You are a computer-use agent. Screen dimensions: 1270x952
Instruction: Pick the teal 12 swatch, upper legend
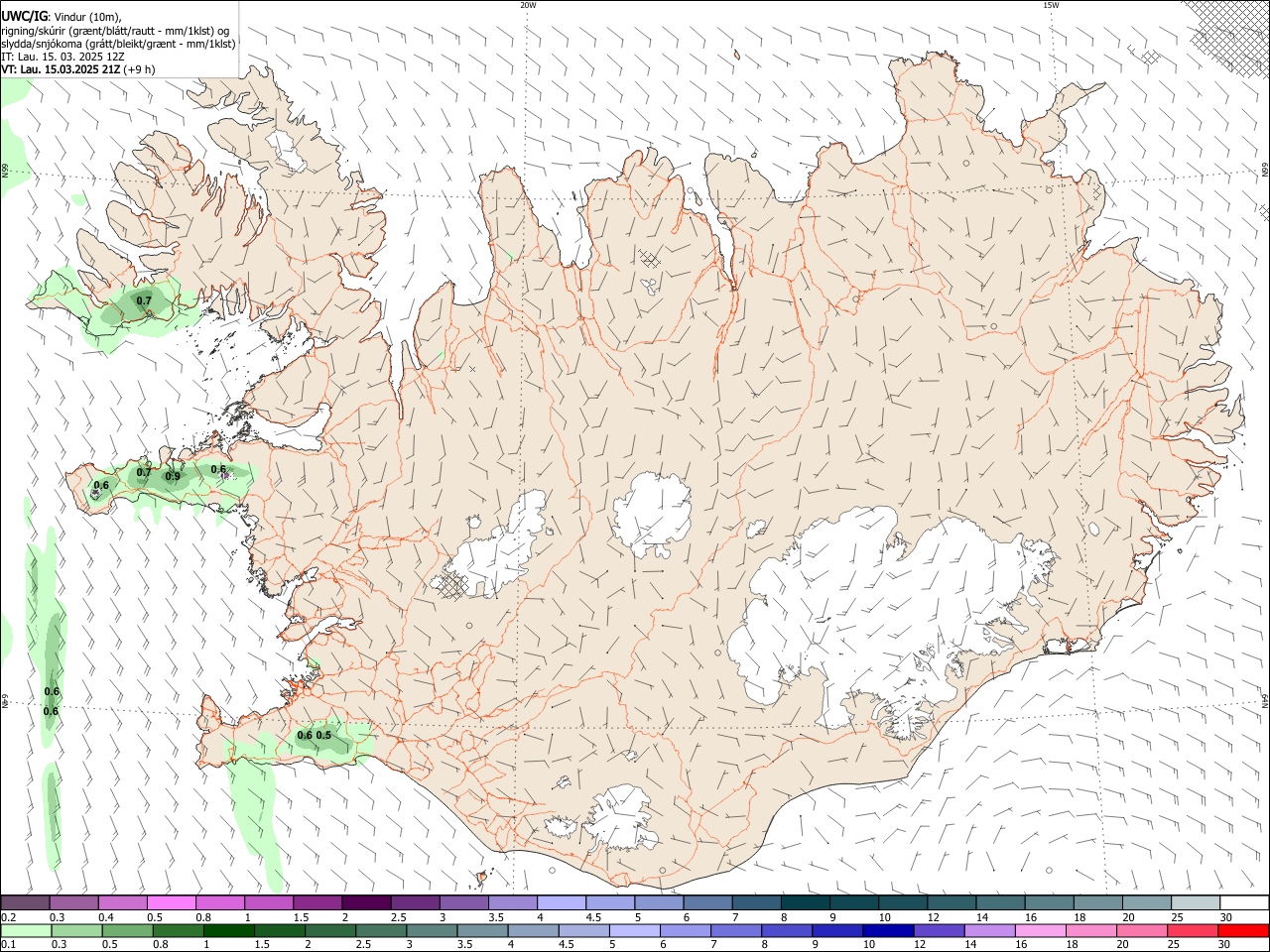coord(952,902)
